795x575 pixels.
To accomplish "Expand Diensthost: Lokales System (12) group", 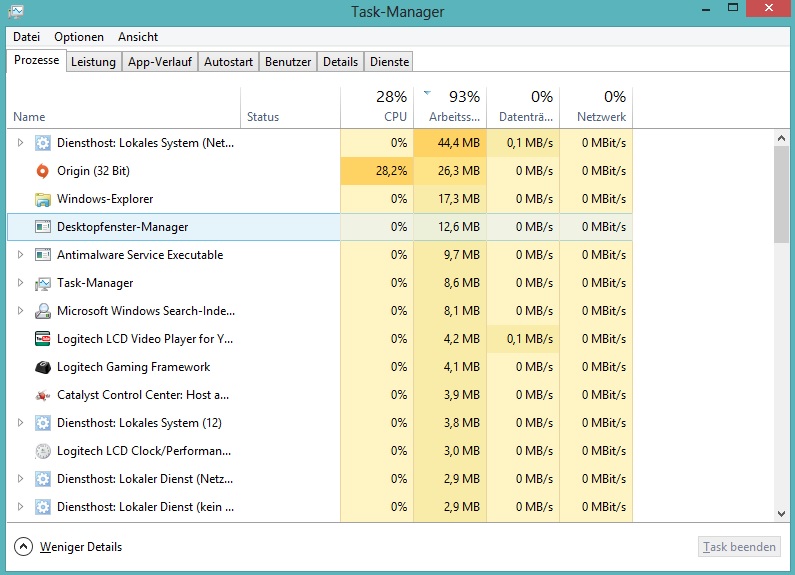I will [20, 422].
